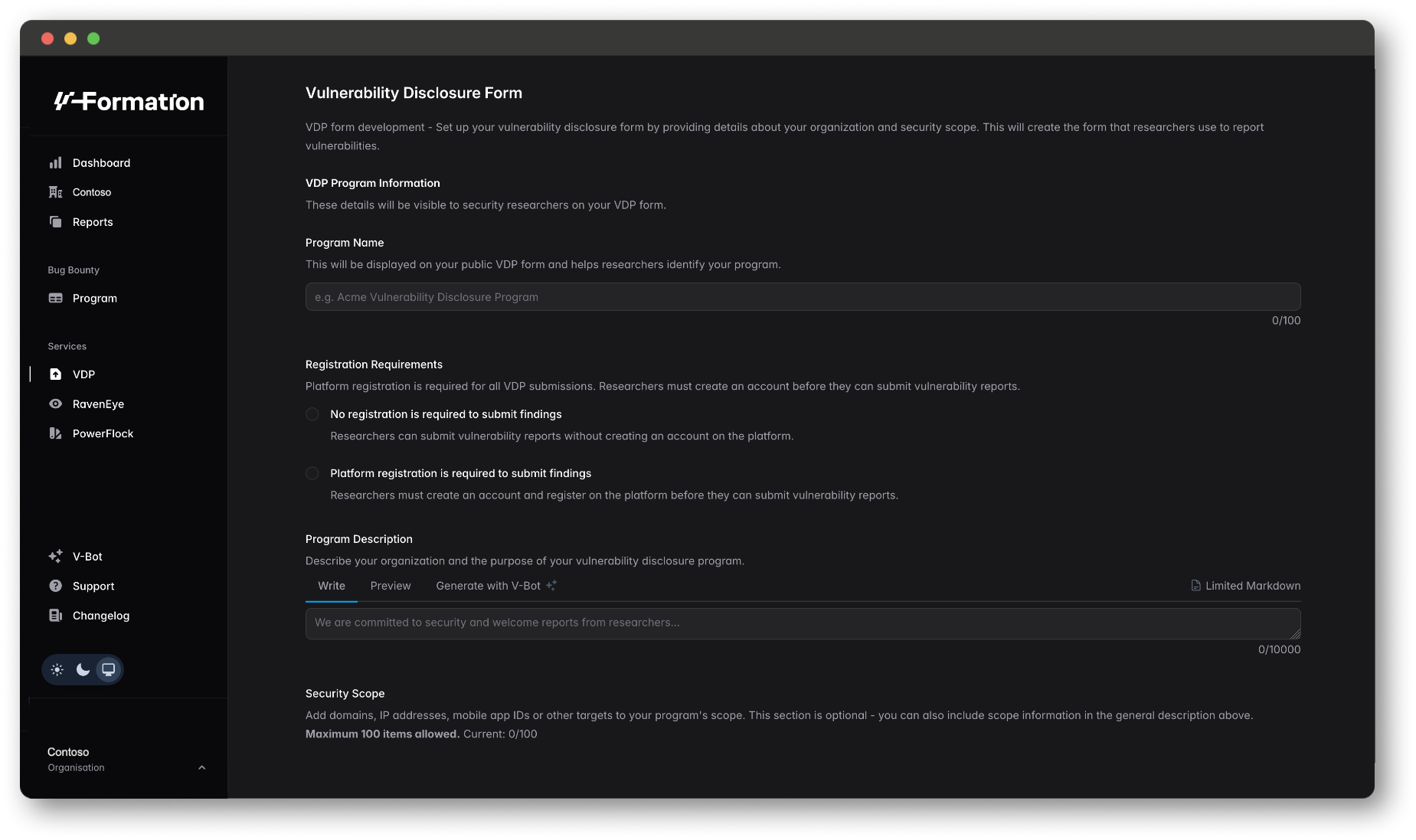Viewport: 1416px width, 840px height.
Task: Select 'Platform registration is required' radio option
Action: click(312, 473)
